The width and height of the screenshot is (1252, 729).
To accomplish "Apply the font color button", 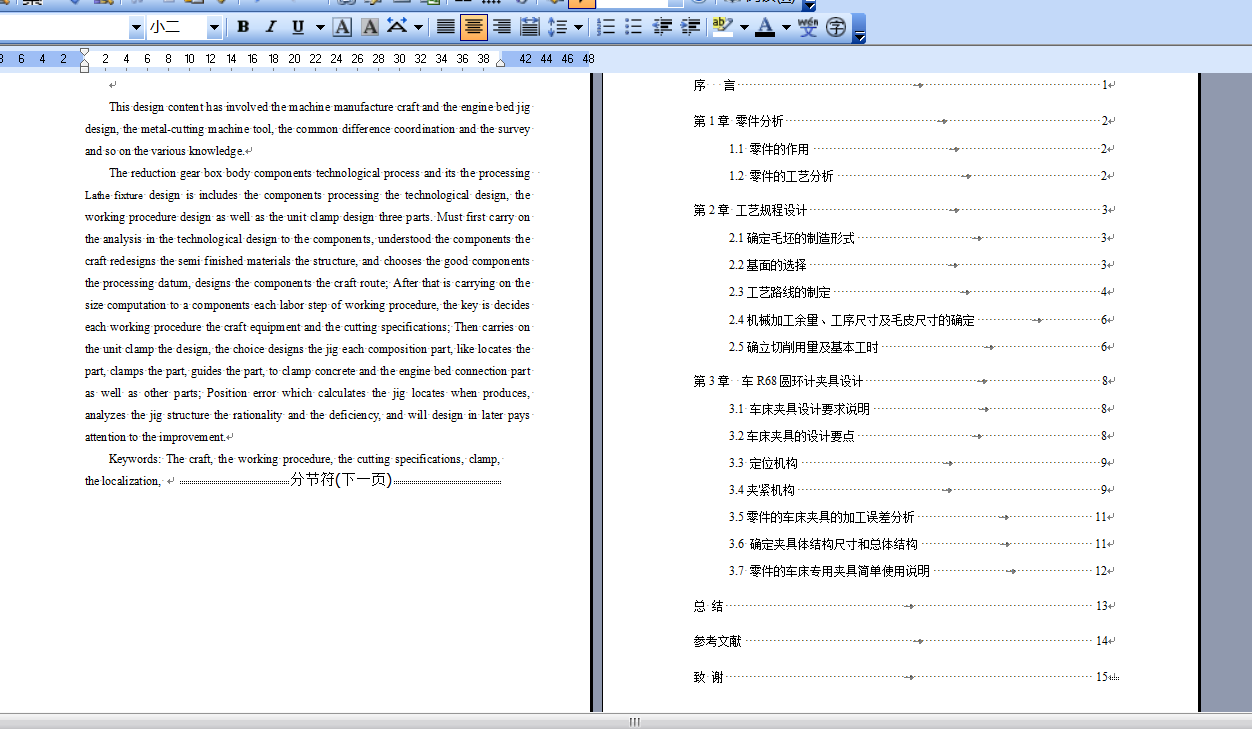I will [x=765, y=27].
